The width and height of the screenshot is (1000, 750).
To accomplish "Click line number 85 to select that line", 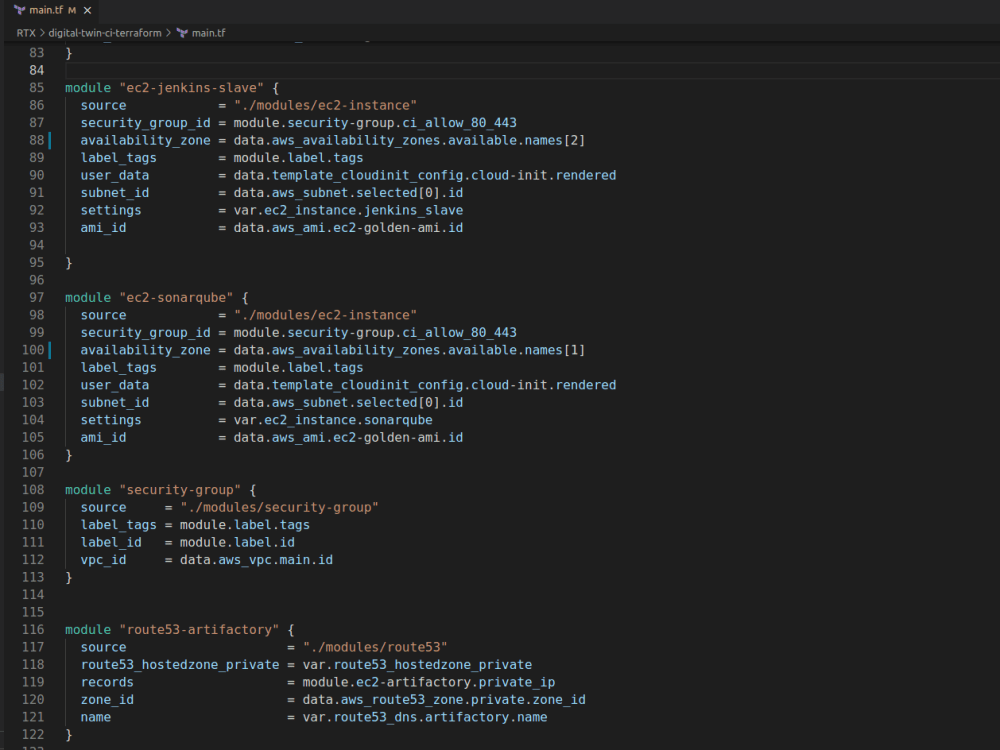I will tap(37, 87).
